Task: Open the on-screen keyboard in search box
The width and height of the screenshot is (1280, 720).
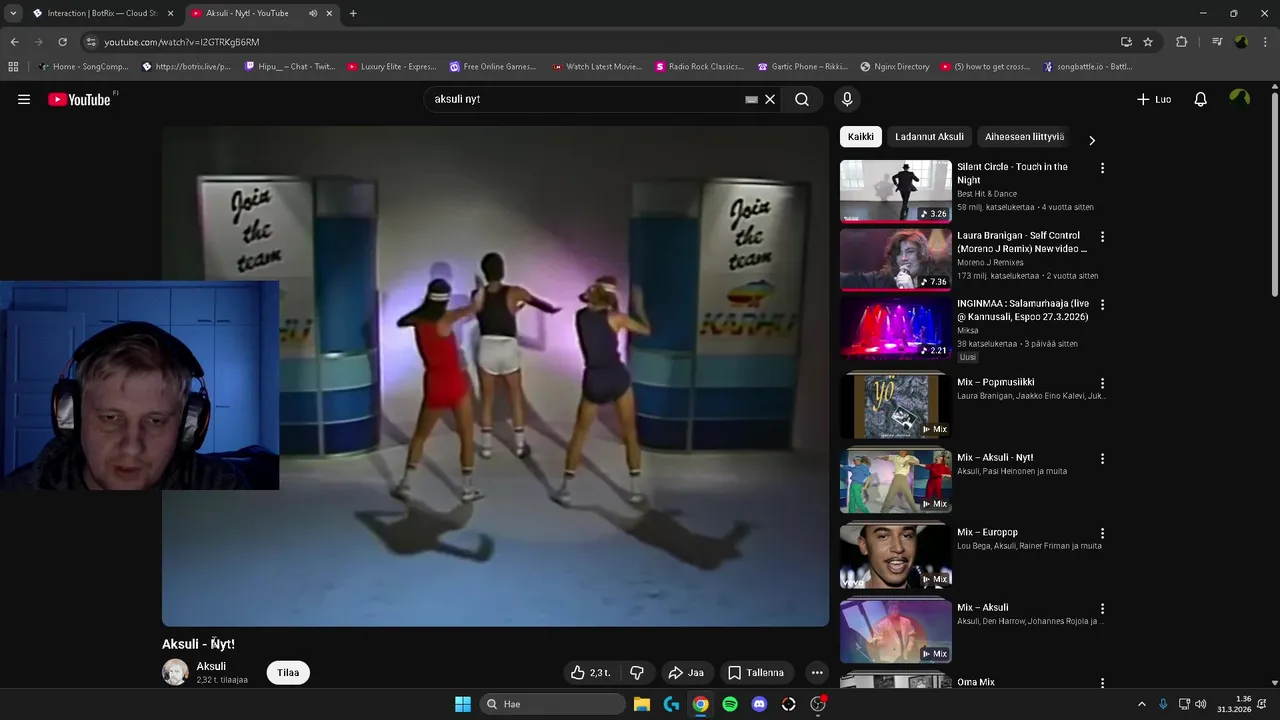Action: (751, 99)
